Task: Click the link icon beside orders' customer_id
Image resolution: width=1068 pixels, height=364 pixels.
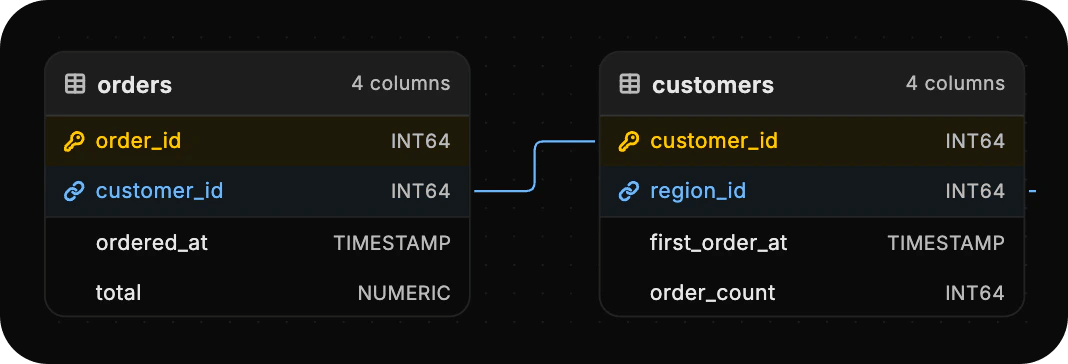Action: click(x=74, y=192)
